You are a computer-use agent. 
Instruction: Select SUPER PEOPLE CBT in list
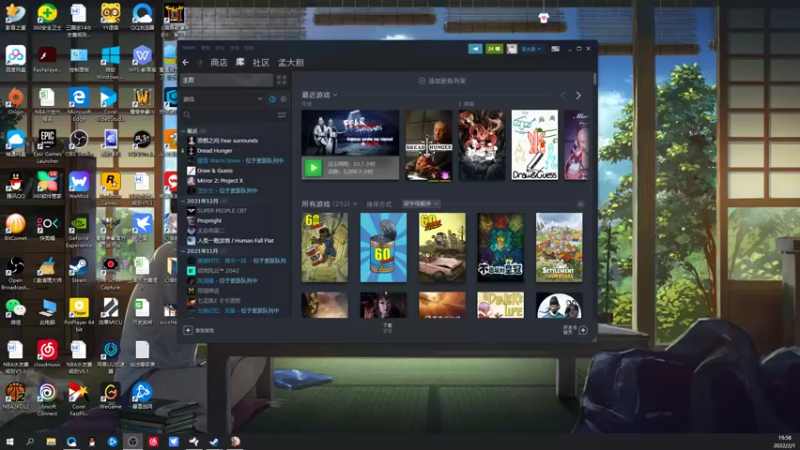pyautogui.click(x=221, y=211)
